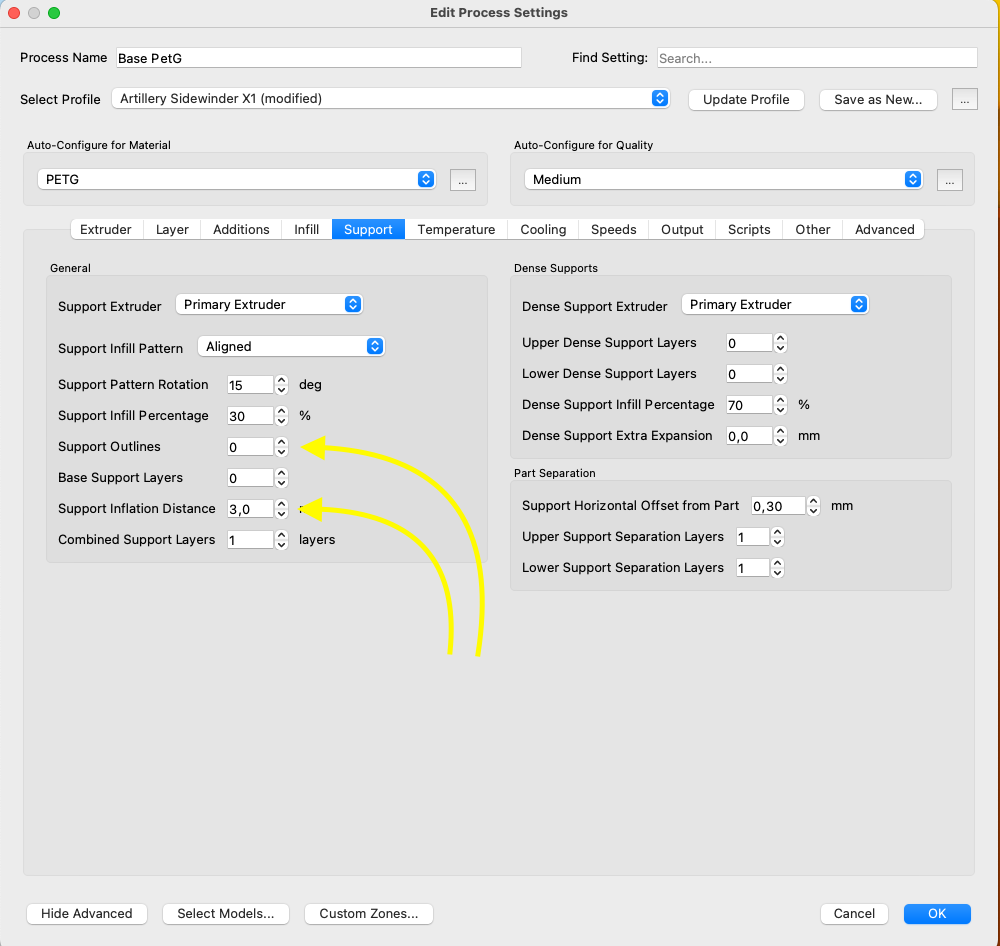Switch to the Infill tab

[x=306, y=230]
